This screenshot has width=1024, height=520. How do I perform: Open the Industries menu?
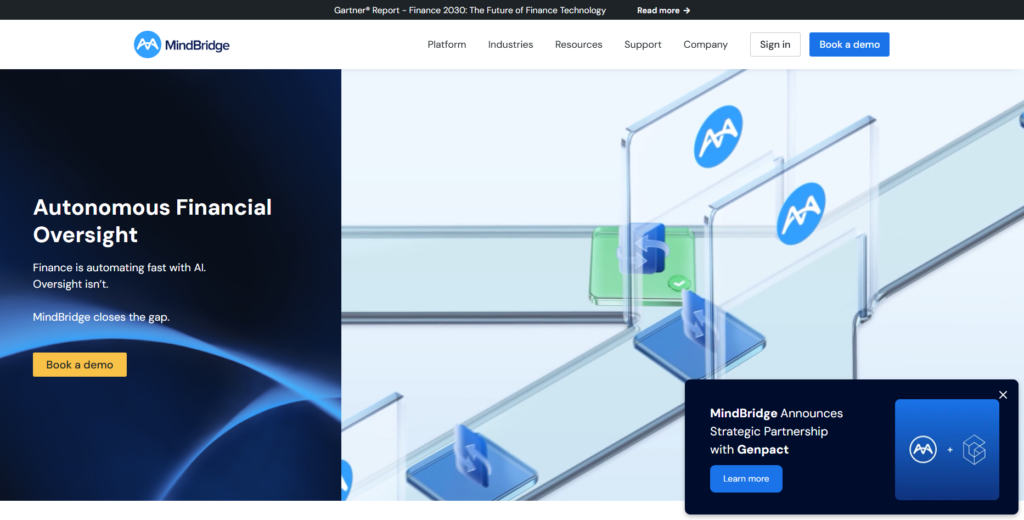(510, 44)
